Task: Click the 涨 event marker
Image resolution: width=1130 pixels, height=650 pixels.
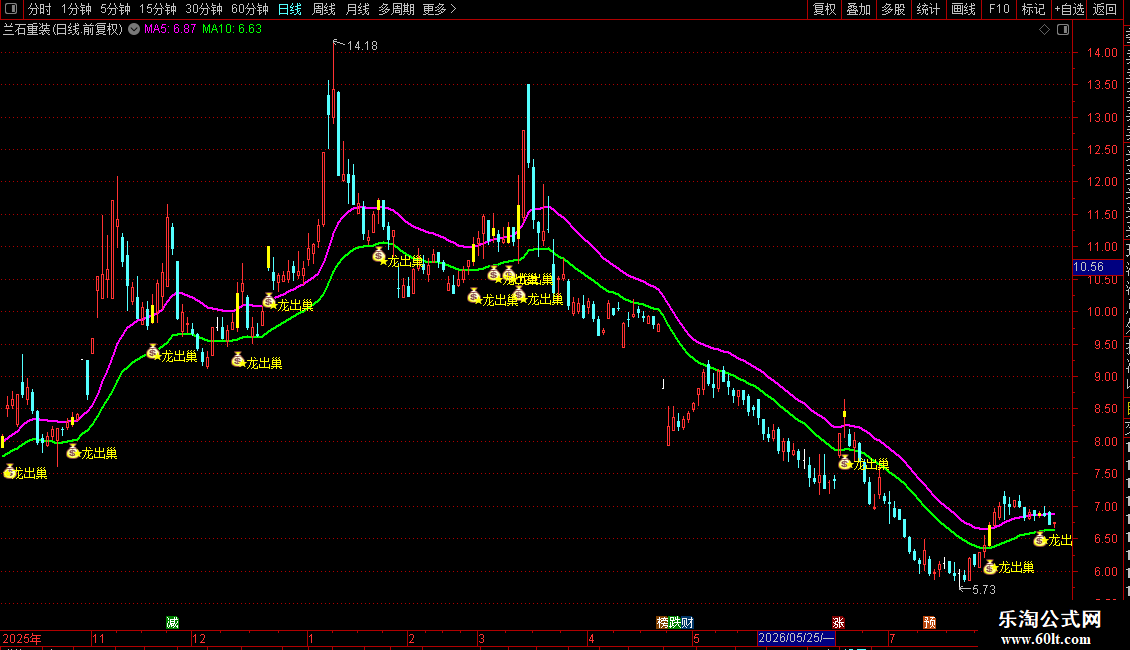Action: click(x=837, y=623)
